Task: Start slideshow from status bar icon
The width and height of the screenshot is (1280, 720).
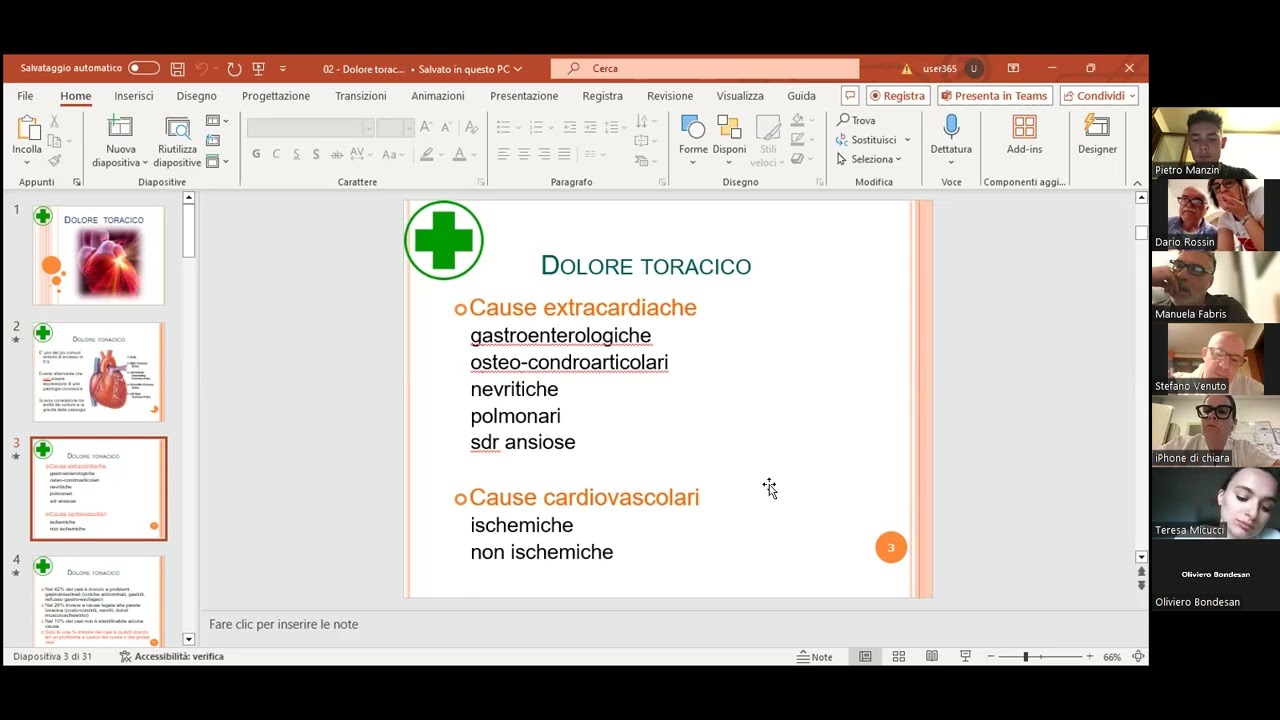Action: click(x=965, y=657)
